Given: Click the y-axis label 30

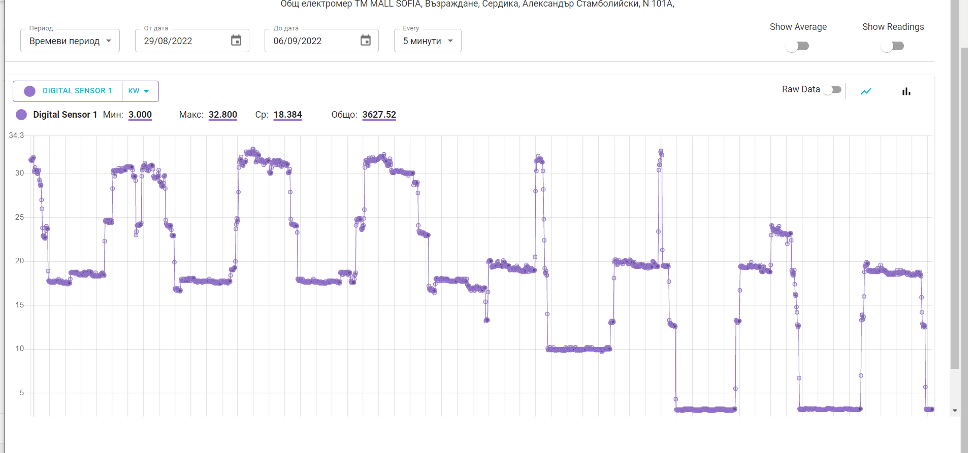Looking at the screenshot, I should click(20, 173).
